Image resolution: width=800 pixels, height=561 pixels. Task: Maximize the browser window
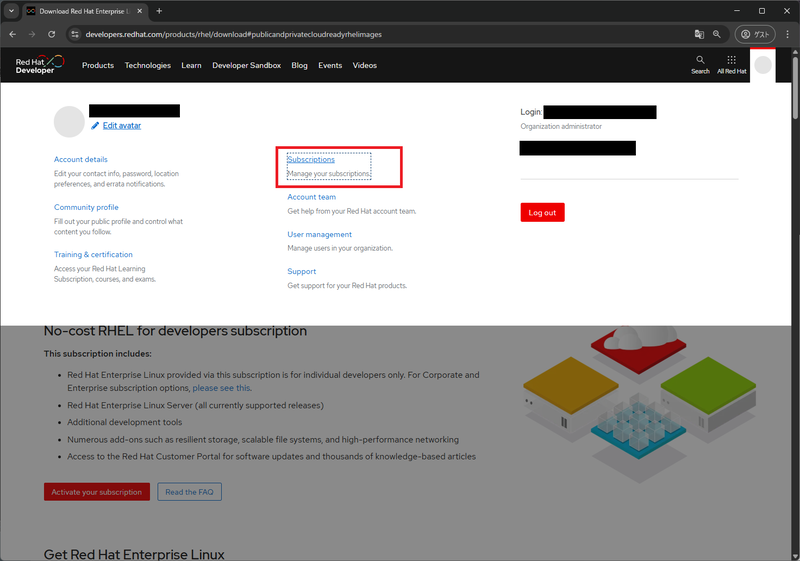pos(762,11)
